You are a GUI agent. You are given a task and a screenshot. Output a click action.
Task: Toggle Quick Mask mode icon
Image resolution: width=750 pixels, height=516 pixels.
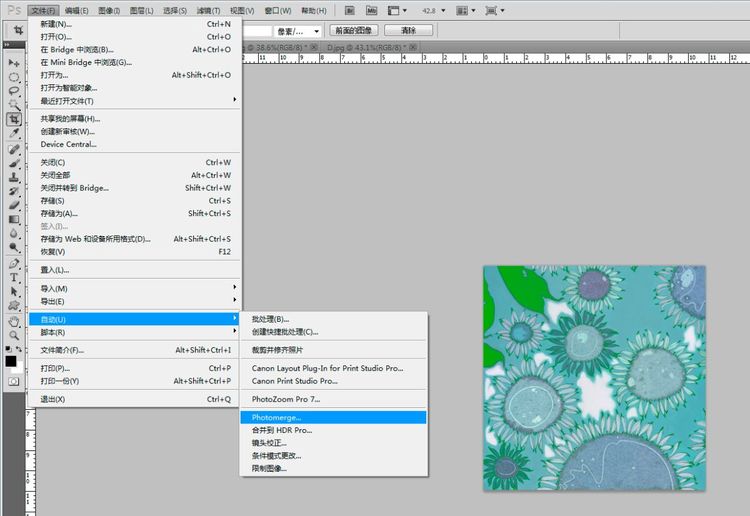coord(14,381)
